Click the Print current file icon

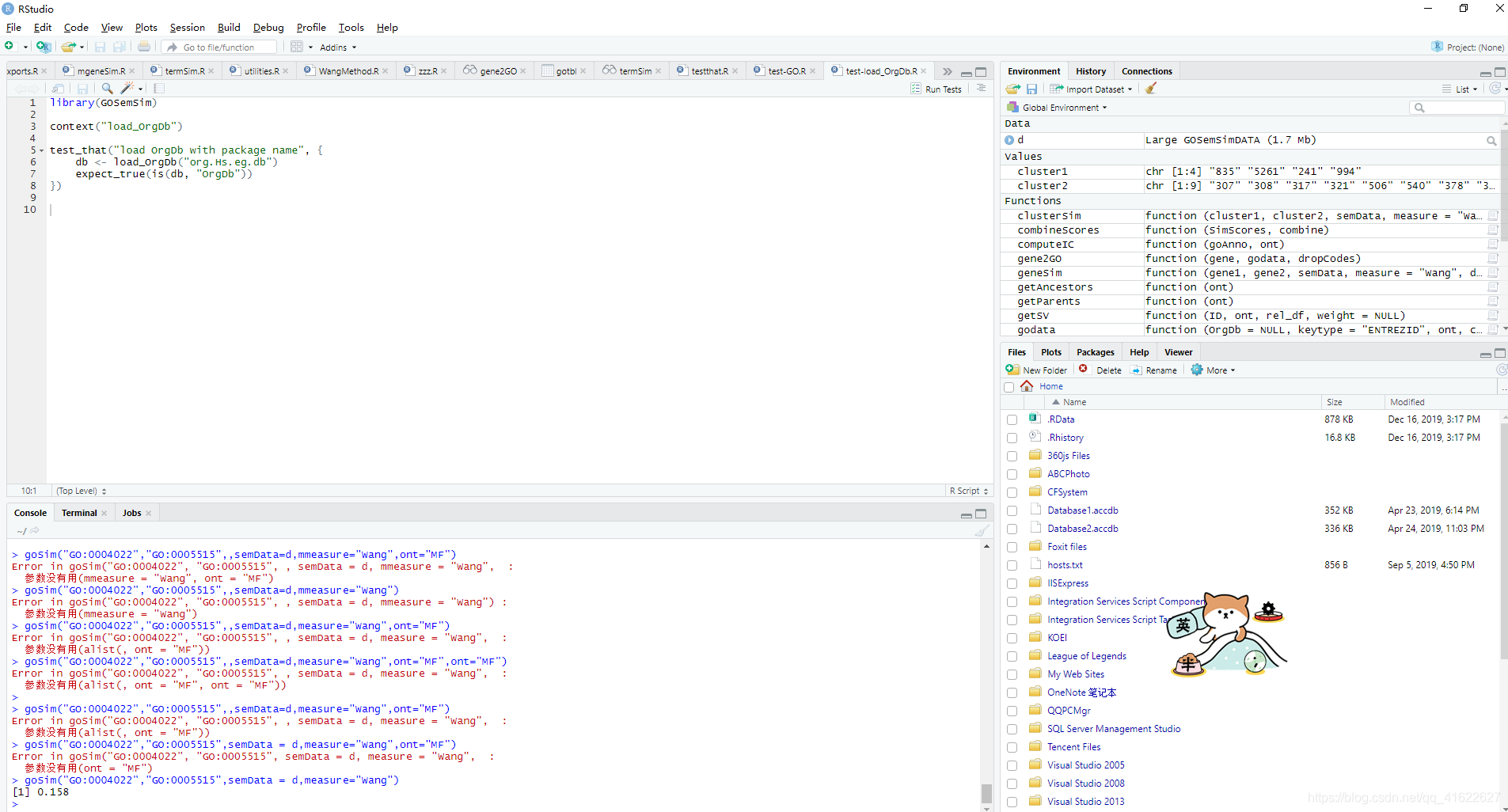(144, 47)
